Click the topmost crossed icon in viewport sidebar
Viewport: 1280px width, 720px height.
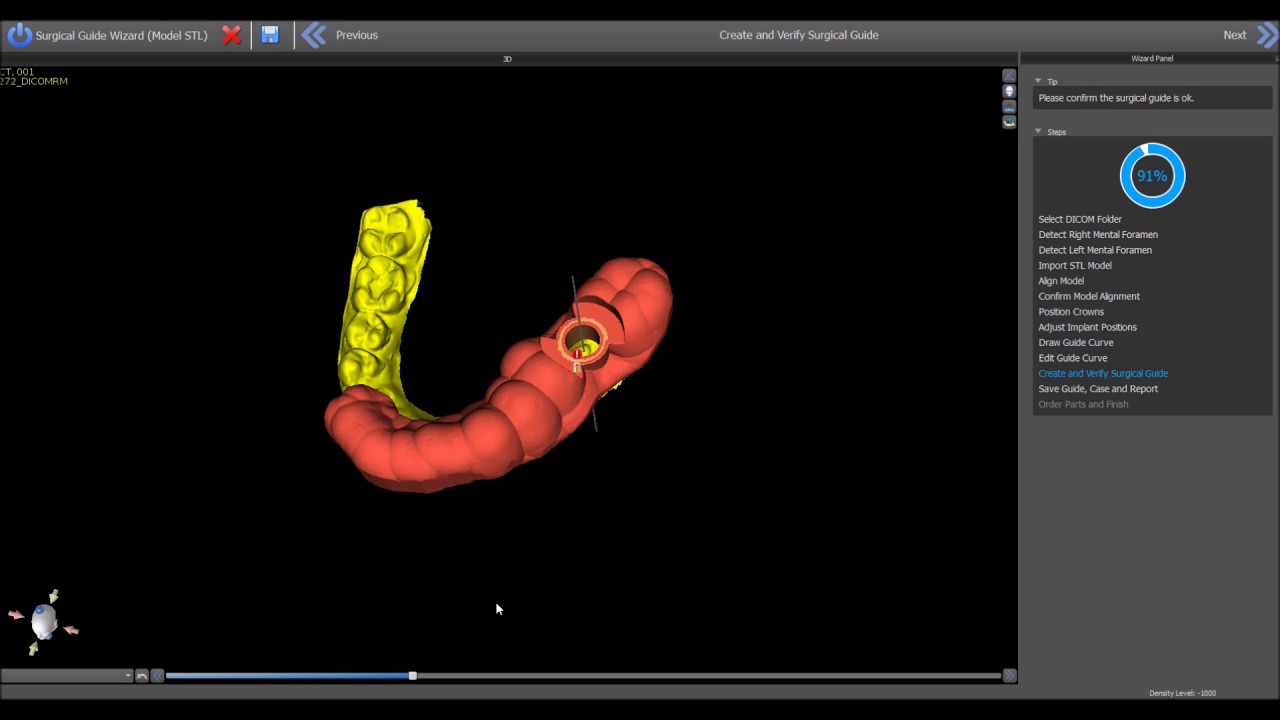tap(1009, 76)
